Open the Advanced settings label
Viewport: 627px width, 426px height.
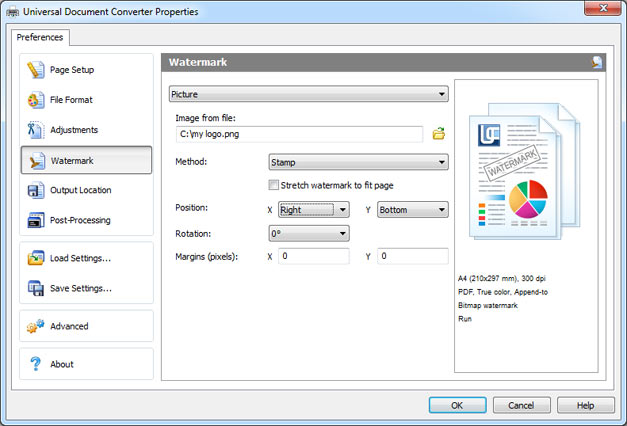point(69,326)
